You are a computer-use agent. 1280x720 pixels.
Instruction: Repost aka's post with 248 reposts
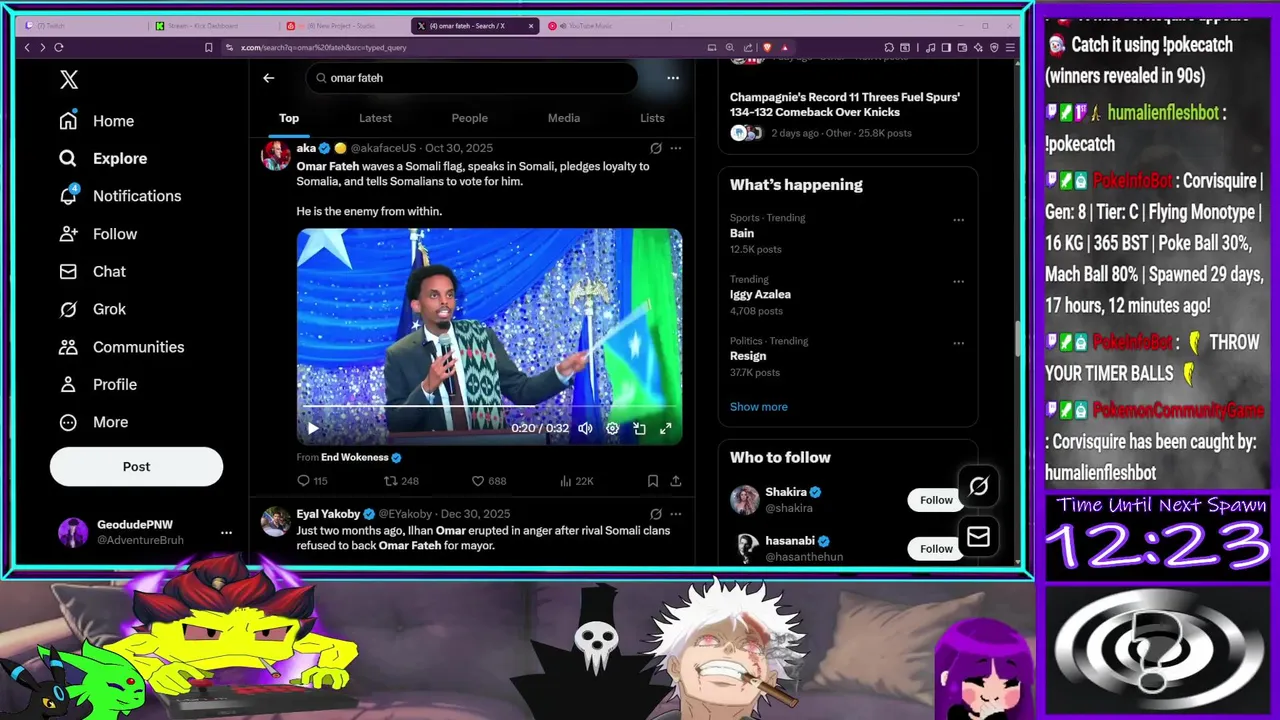[x=402, y=481]
